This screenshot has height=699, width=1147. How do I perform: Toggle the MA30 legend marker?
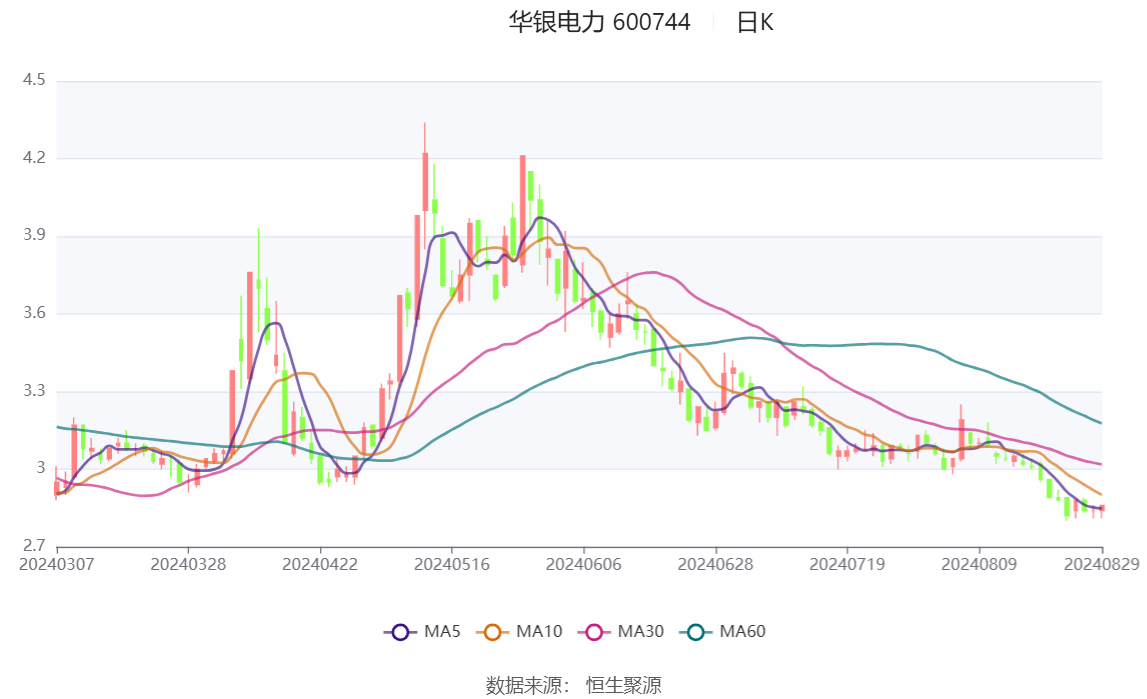pyautogui.click(x=594, y=632)
